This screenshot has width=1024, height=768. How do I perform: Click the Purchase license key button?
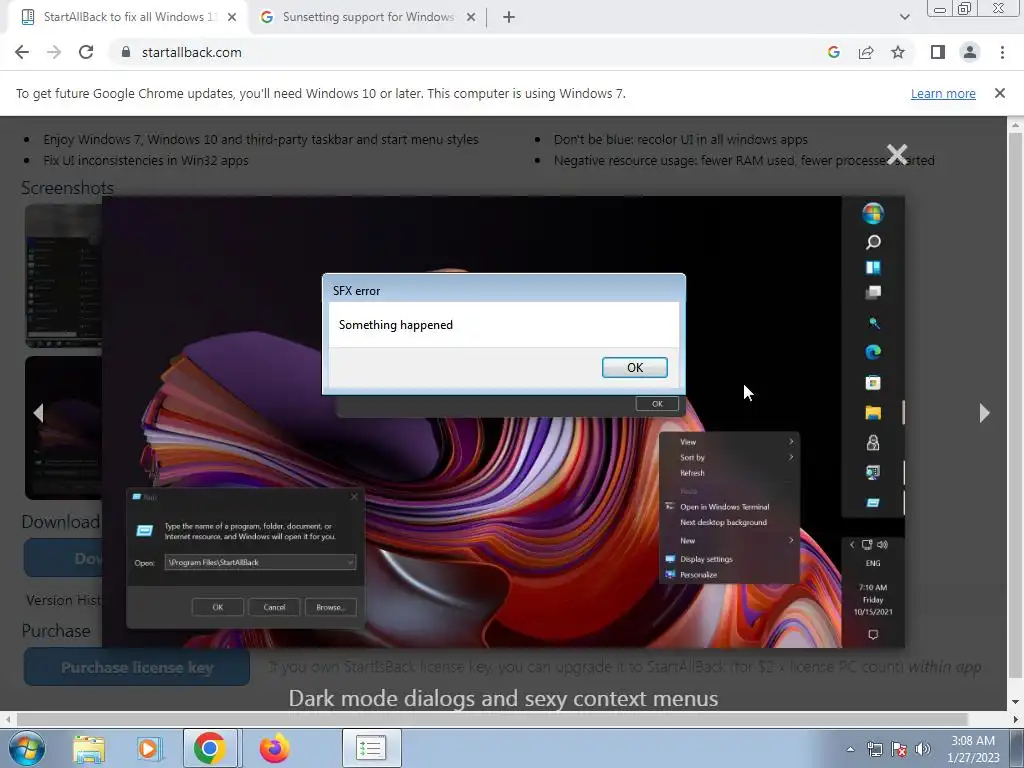point(136,667)
